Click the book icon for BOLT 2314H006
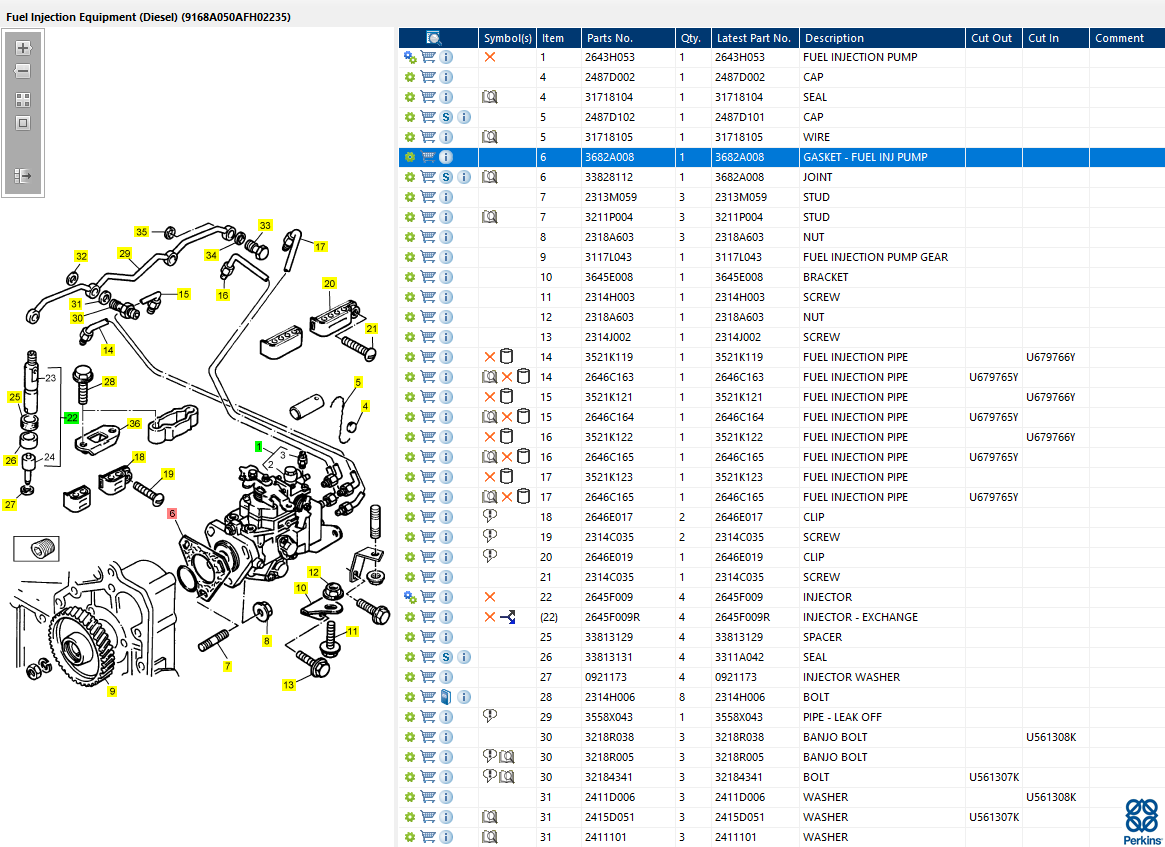The image size is (1165, 847). pos(446,697)
